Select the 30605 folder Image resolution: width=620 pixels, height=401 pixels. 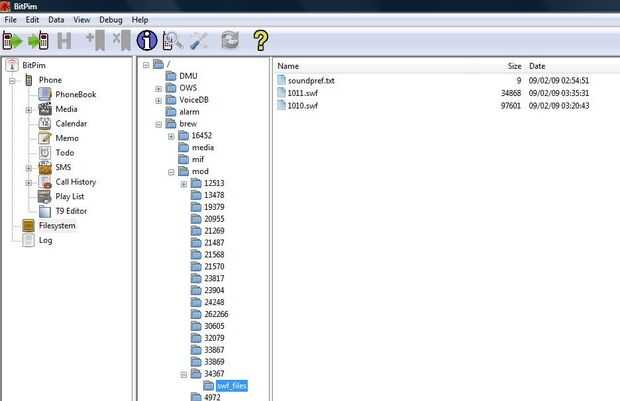214,326
